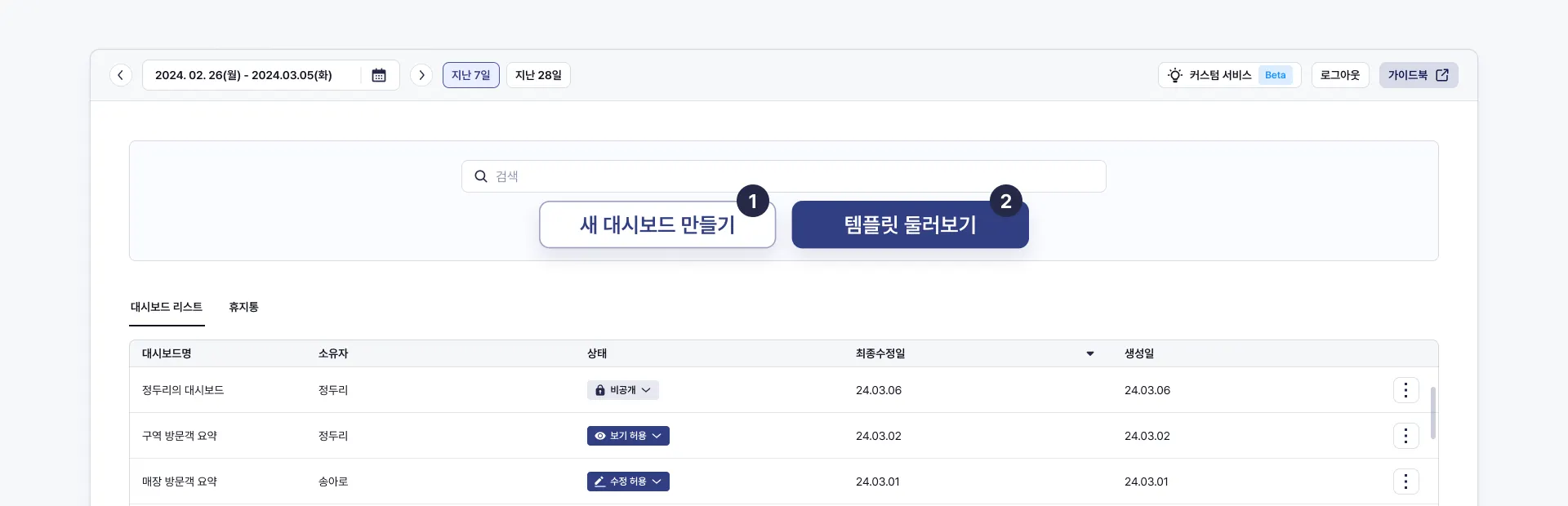Viewport: 1568px width, 506px height.
Task: Open the calendar date picker icon
Action: (x=379, y=75)
